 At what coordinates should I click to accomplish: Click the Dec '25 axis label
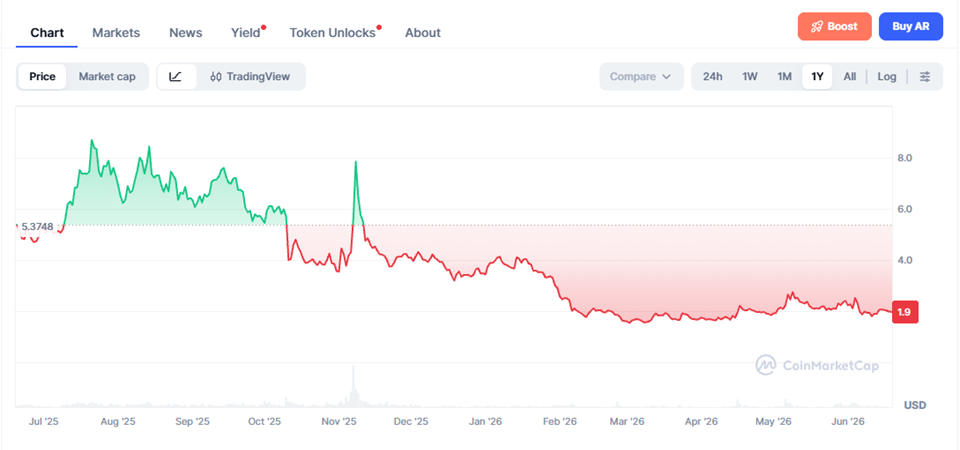pos(411,422)
